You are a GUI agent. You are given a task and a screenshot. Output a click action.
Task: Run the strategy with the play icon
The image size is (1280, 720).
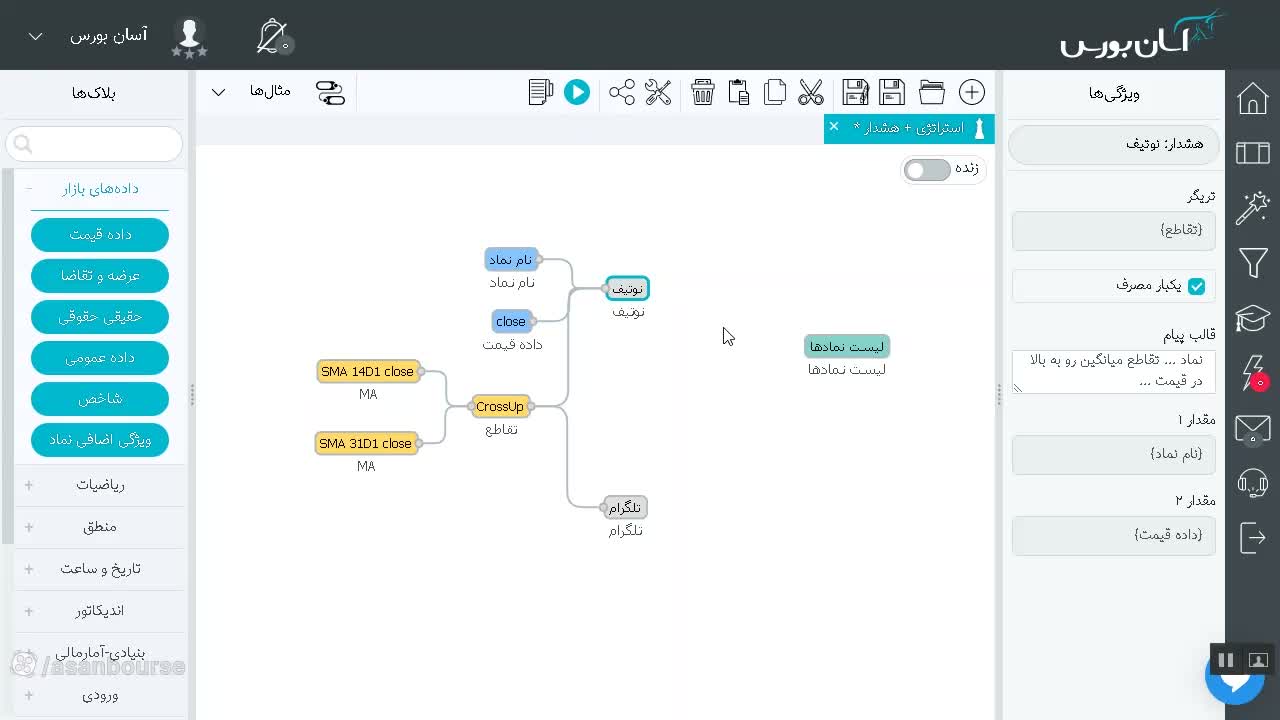577,92
